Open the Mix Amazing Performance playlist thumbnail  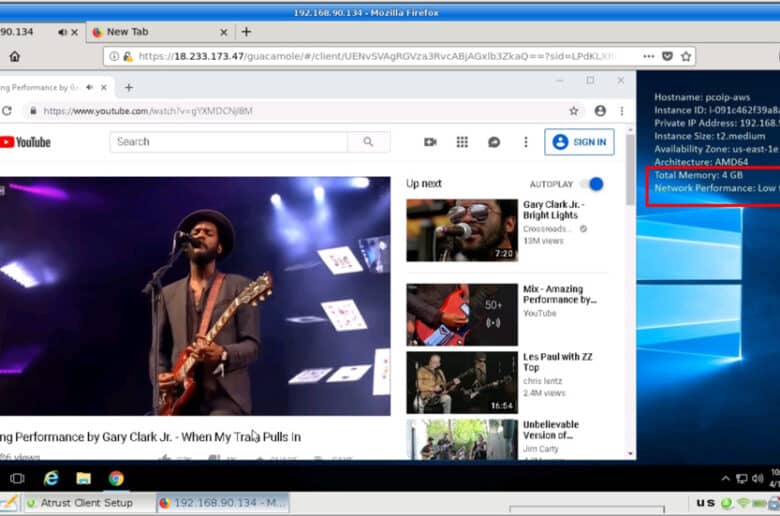462,314
